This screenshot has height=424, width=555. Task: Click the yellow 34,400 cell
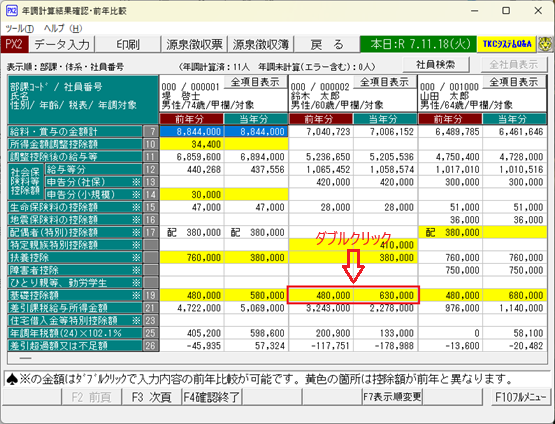click(191, 144)
